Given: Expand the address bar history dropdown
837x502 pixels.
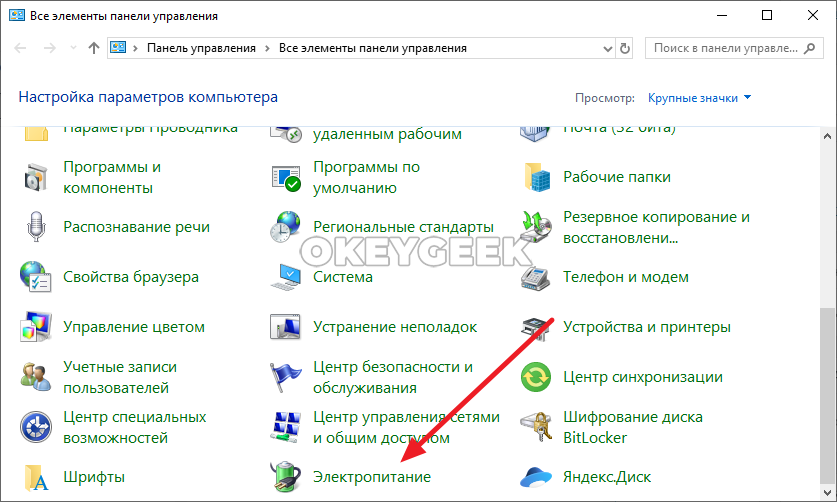Looking at the screenshot, I should pos(607,49).
